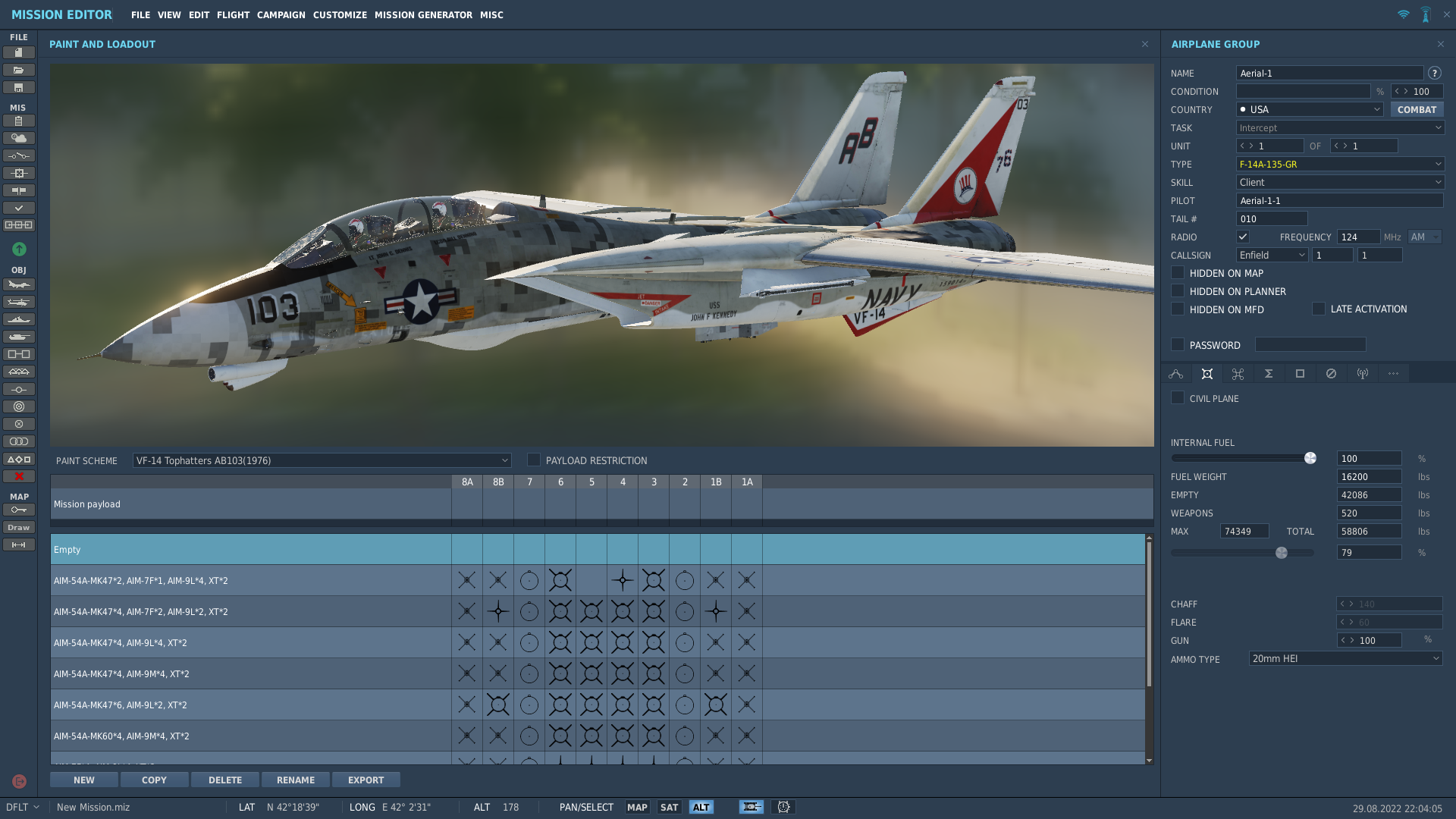Open the Type F-14A-135-GR dropdown
The height and width of the screenshot is (819, 1456).
click(x=1340, y=164)
